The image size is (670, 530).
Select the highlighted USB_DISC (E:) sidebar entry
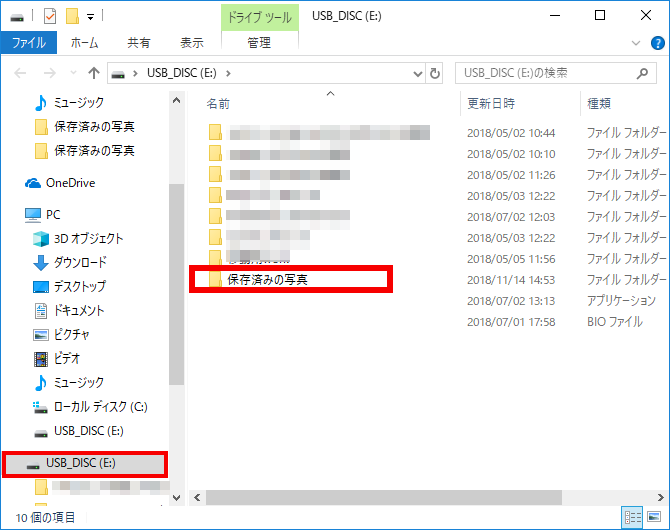click(x=85, y=463)
